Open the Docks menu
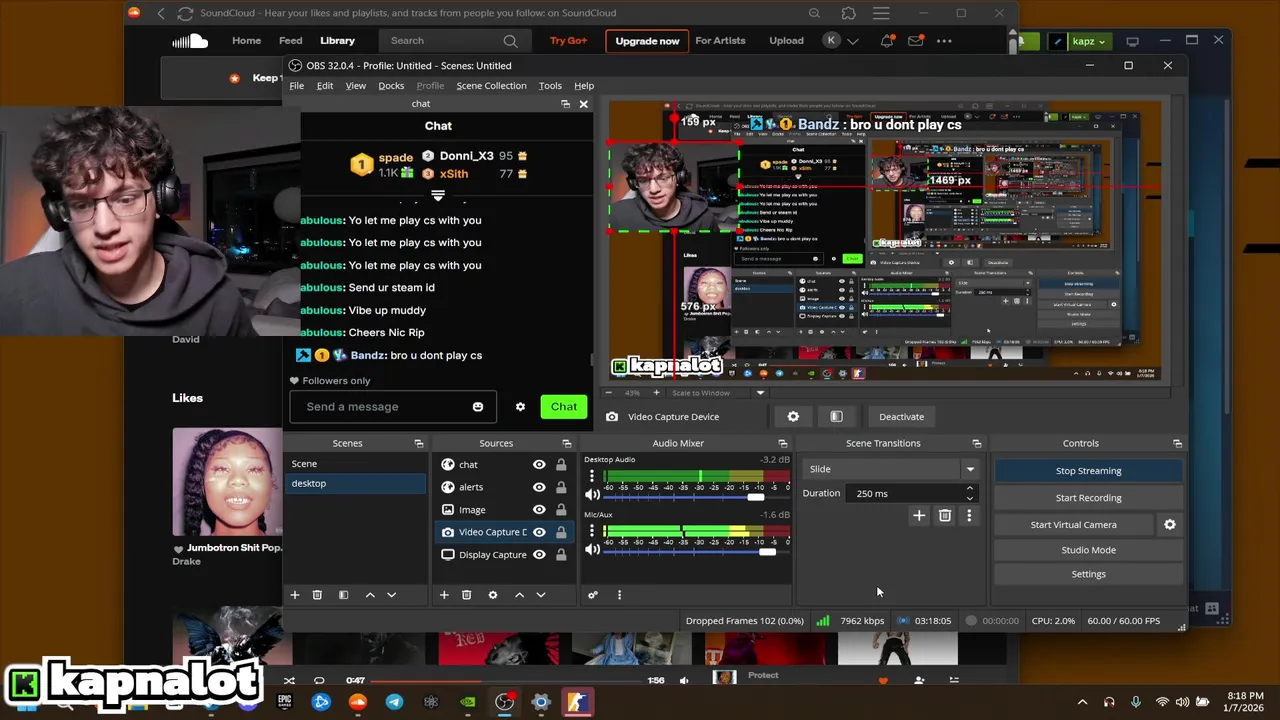The width and height of the screenshot is (1280, 720). 391,86
